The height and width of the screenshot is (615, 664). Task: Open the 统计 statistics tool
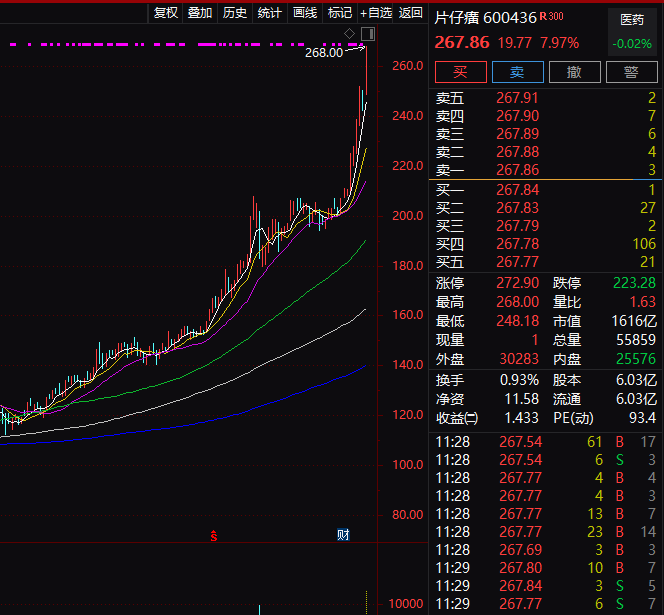269,13
